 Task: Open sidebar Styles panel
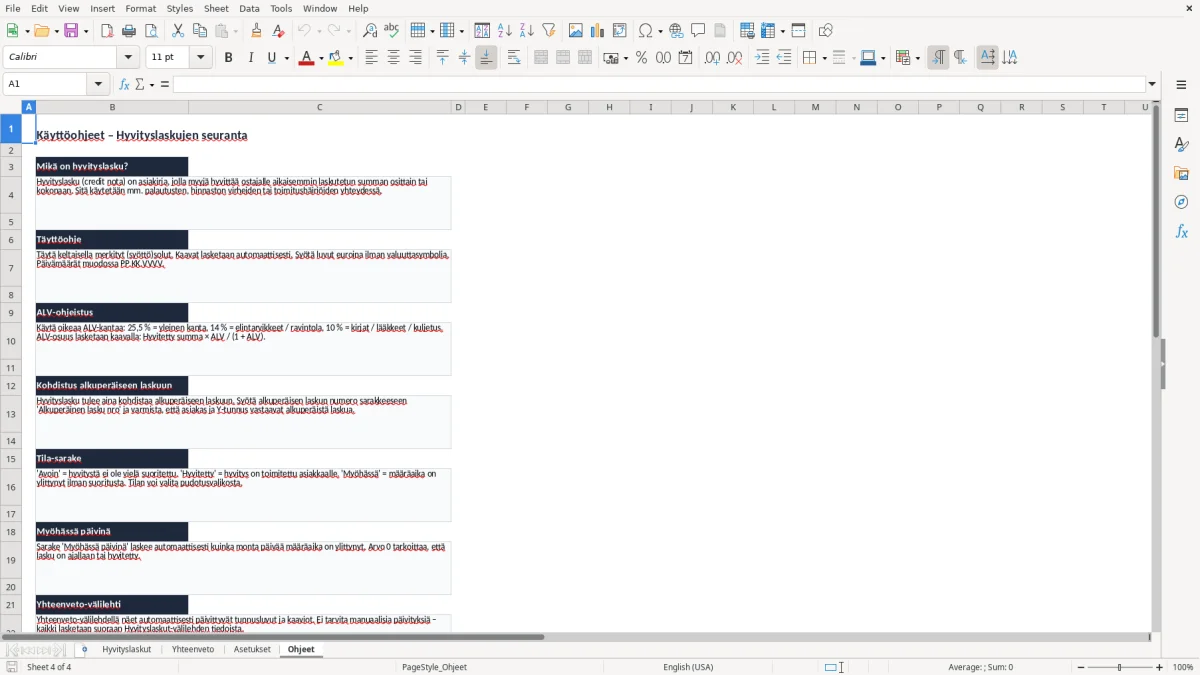pyautogui.click(x=1181, y=145)
